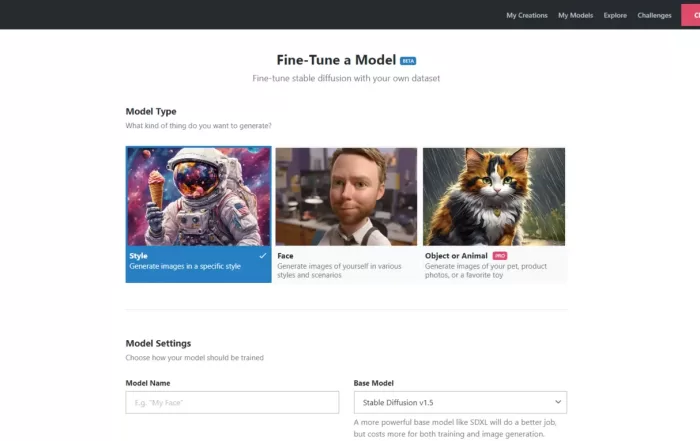This screenshot has height=441, width=700.
Task: Open the Base Model dropdown
Action: [460, 403]
